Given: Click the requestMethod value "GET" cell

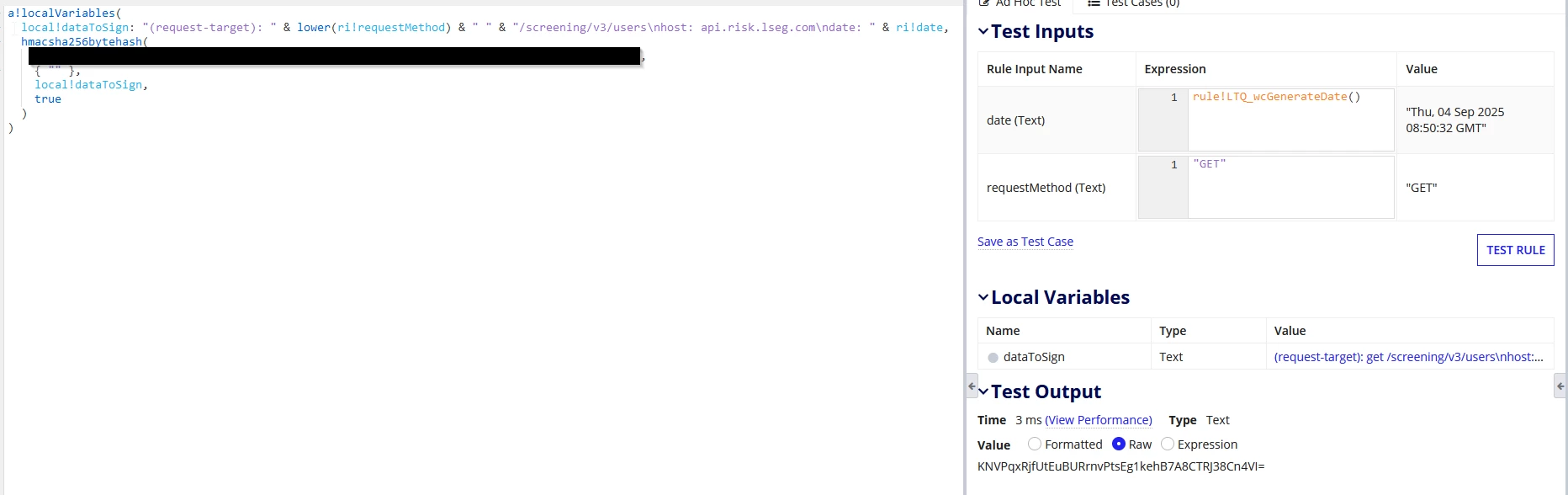Looking at the screenshot, I should coord(1475,188).
